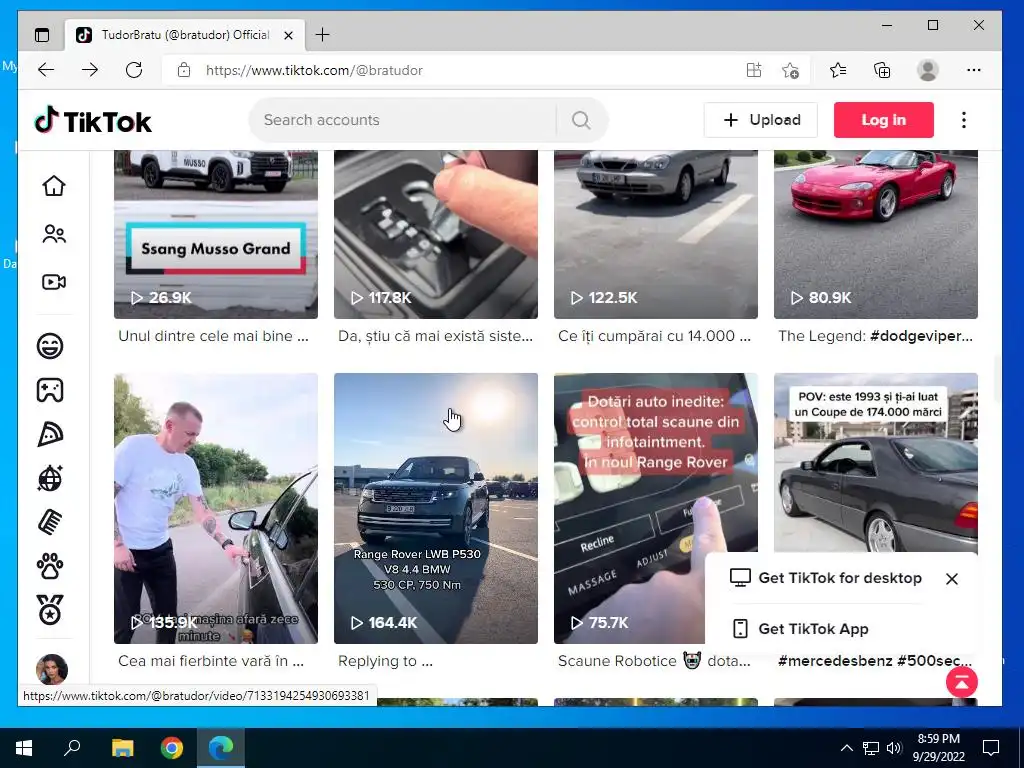The width and height of the screenshot is (1024, 768).
Task: Open the apps available icon in address bar
Action: coord(754,70)
